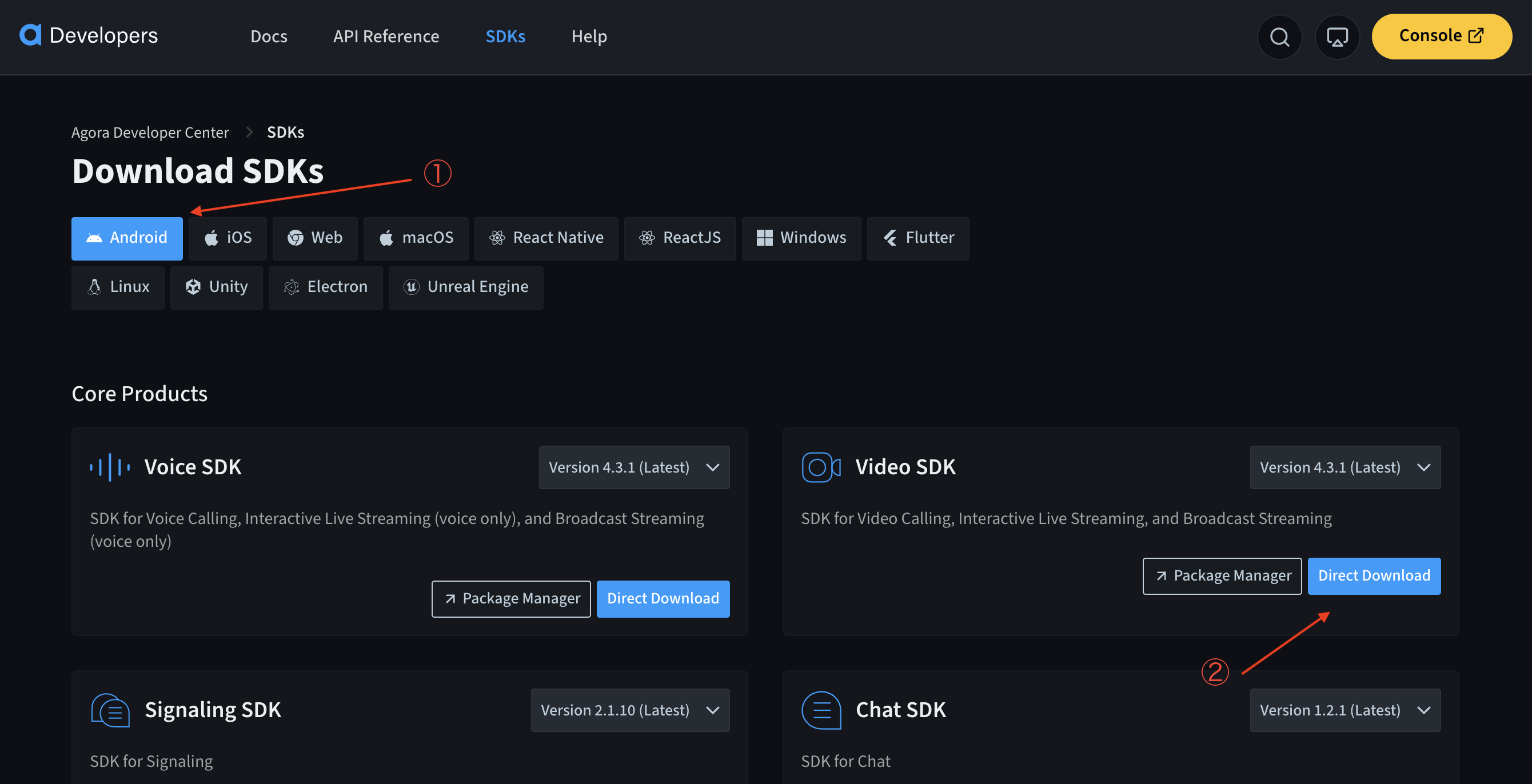Click the Voice SDK card title
Screen dimensions: 1532x784
click(x=193, y=467)
